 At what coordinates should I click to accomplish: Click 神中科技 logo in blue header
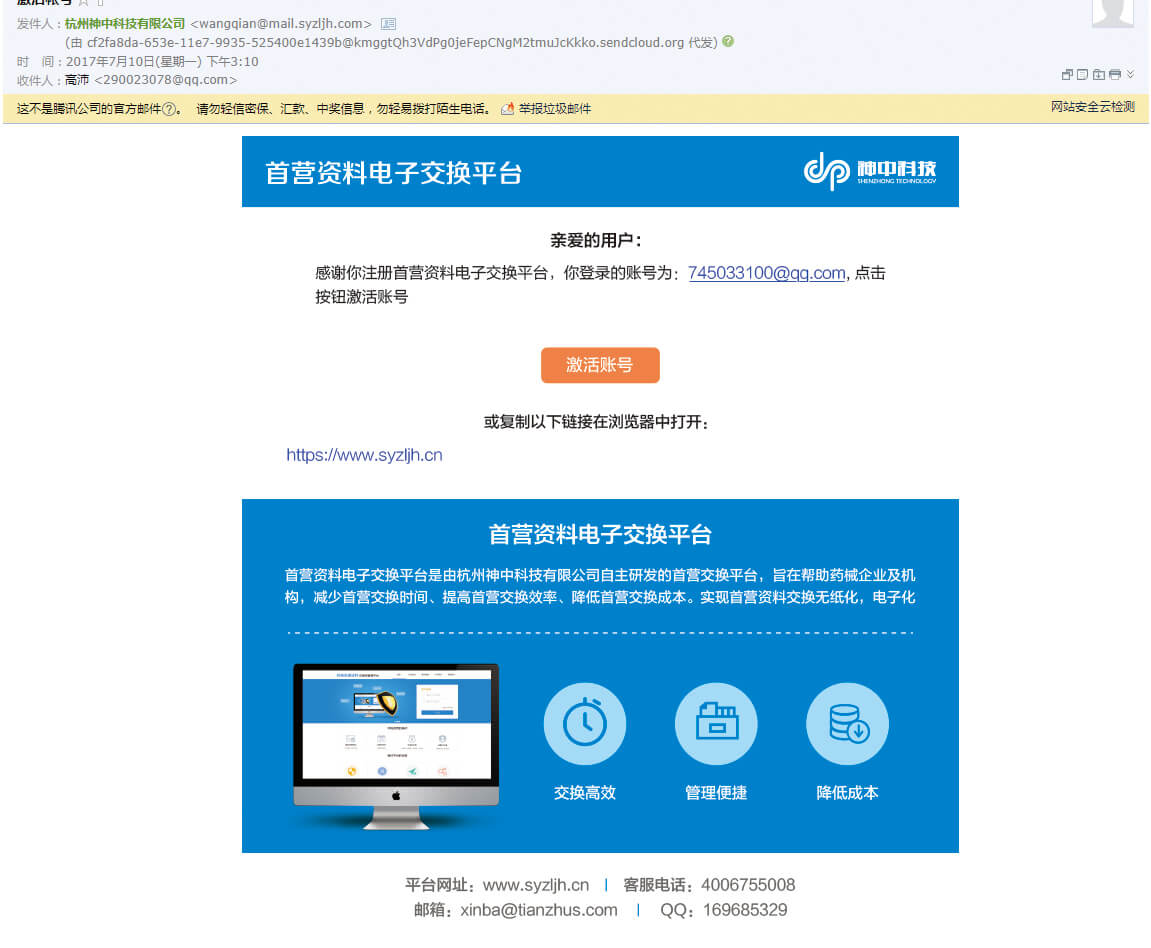(870, 171)
